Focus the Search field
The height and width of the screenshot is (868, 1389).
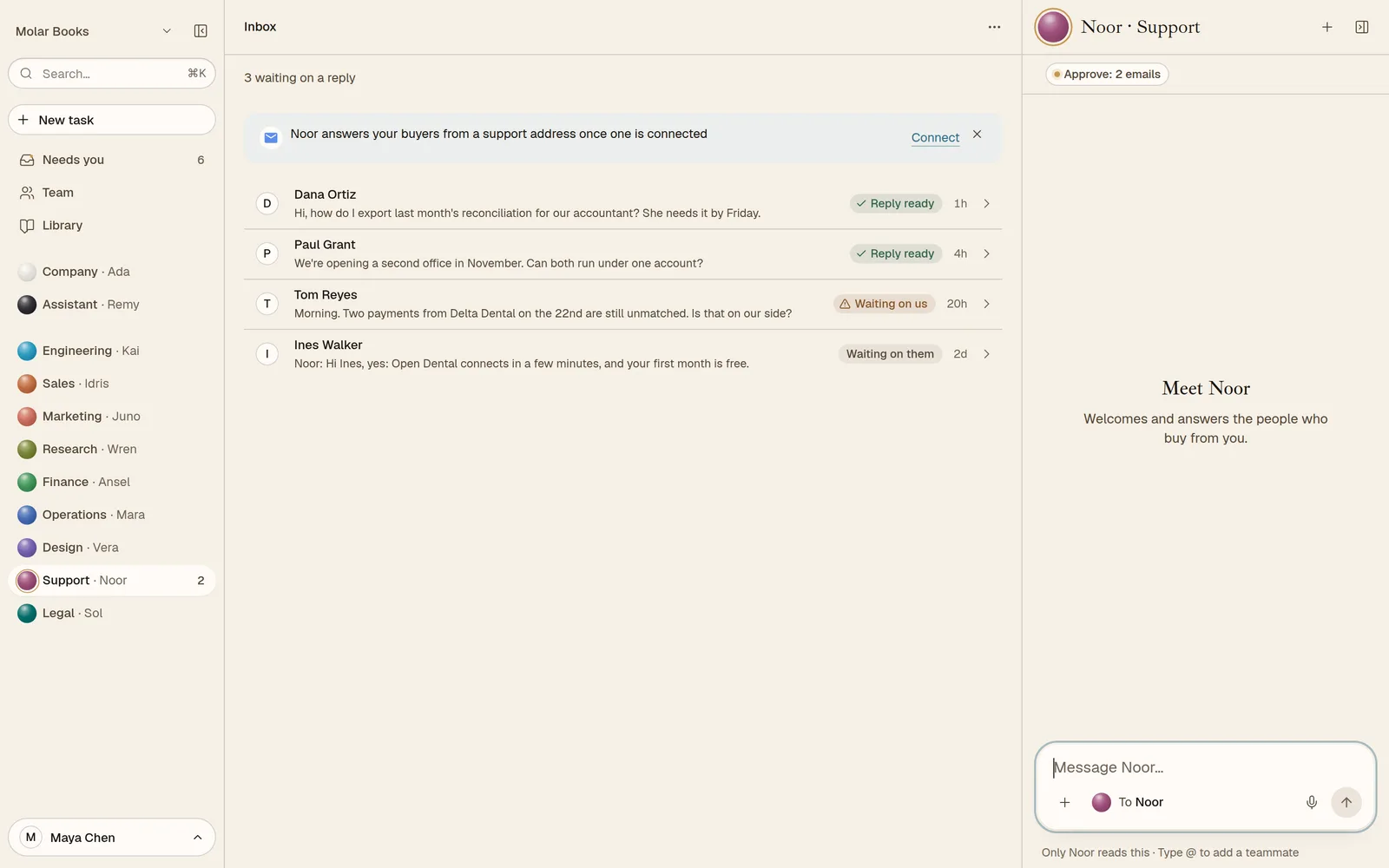click(x=112, y=74)
